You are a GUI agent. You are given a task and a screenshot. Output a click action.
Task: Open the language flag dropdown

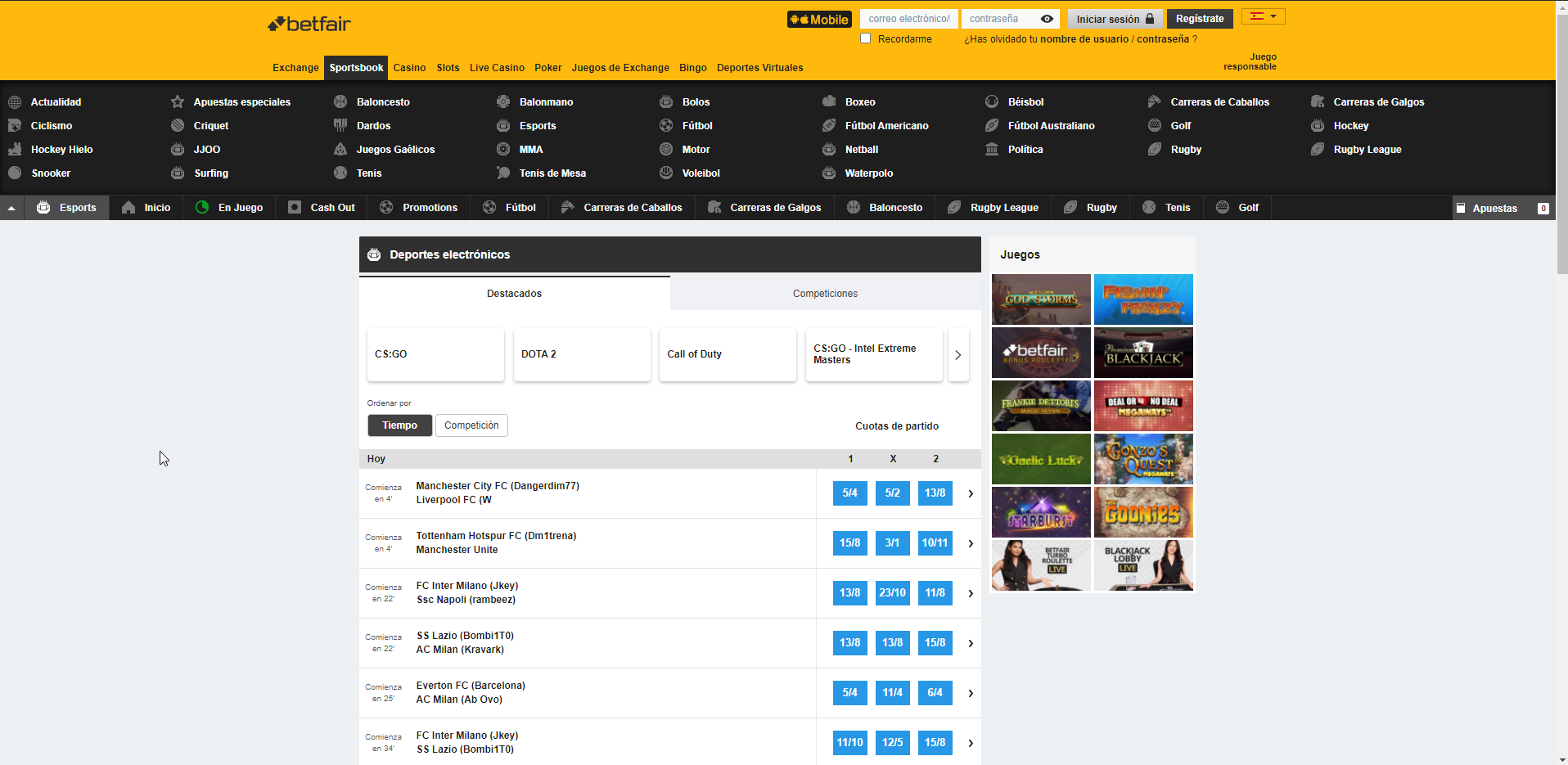pyautogui.click(x=1263, y=16)
